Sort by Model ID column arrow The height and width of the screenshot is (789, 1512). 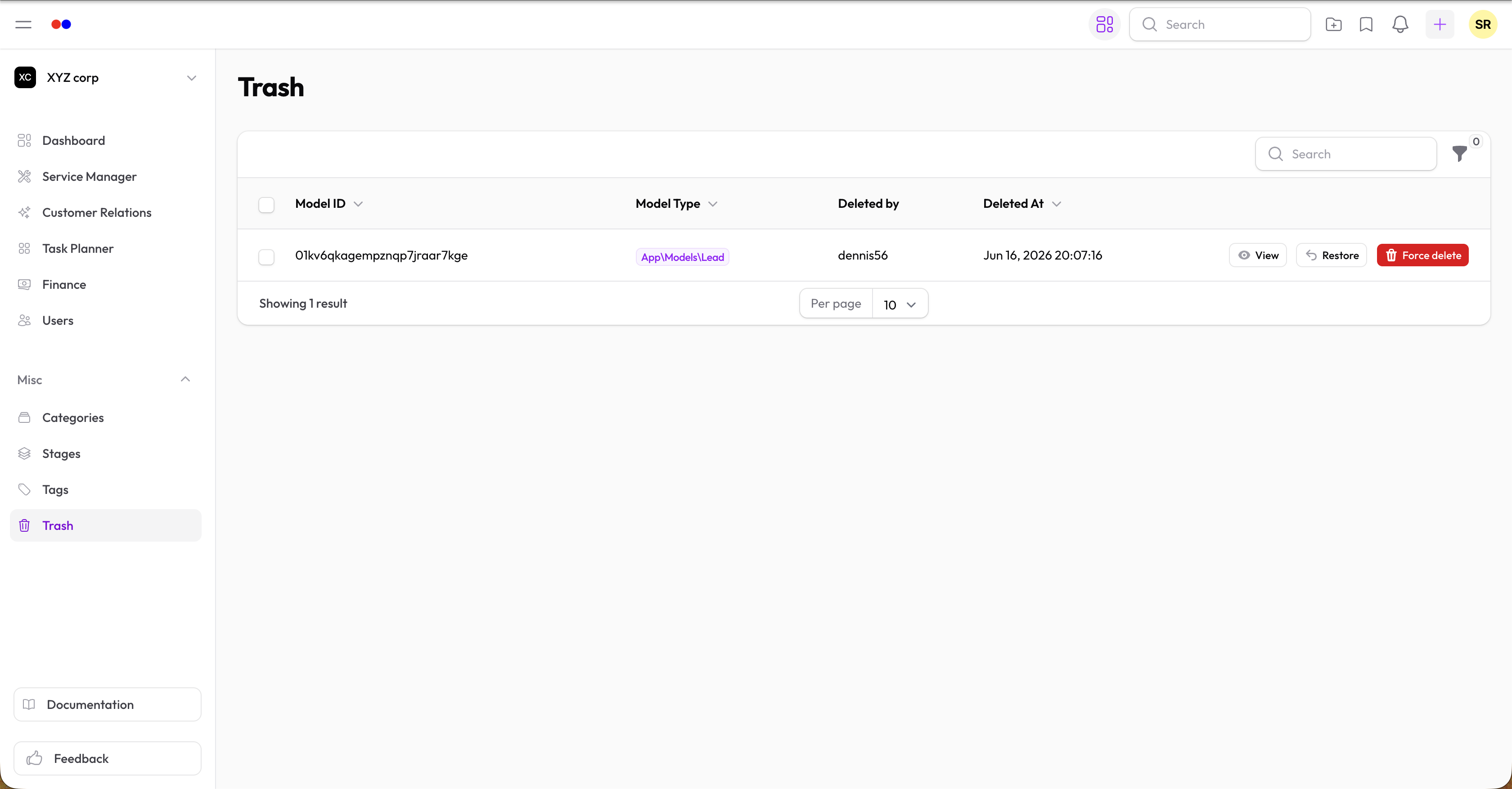358,204
